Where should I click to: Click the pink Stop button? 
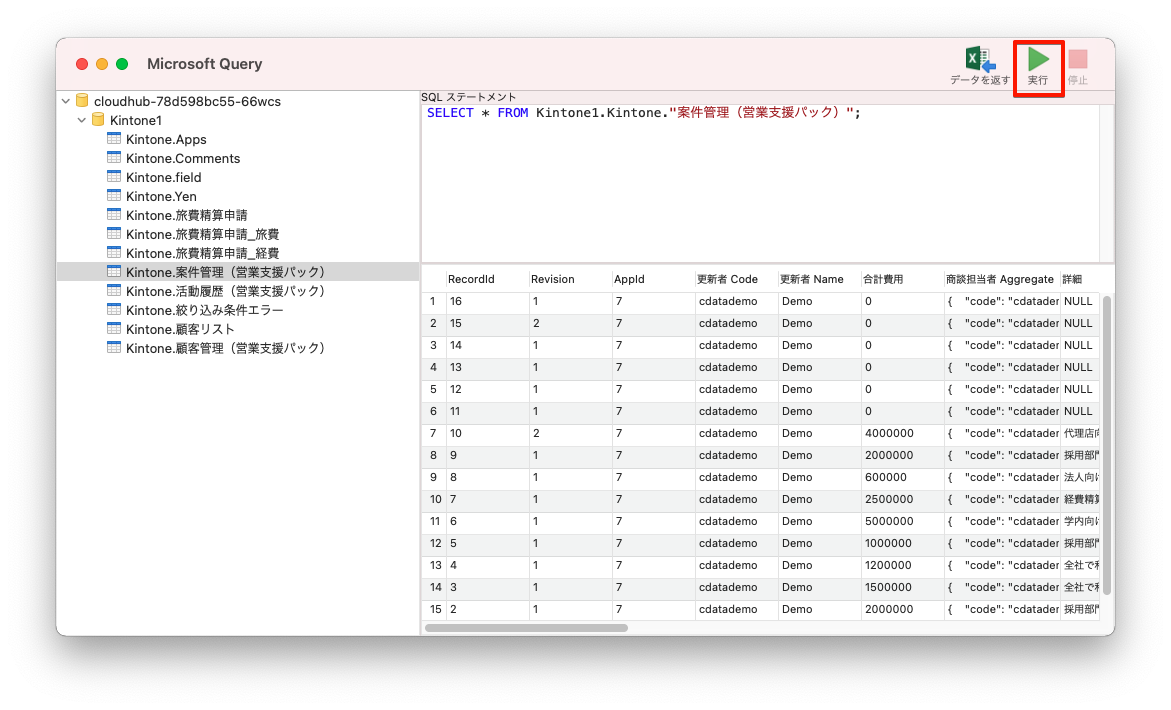point(1078,59)
